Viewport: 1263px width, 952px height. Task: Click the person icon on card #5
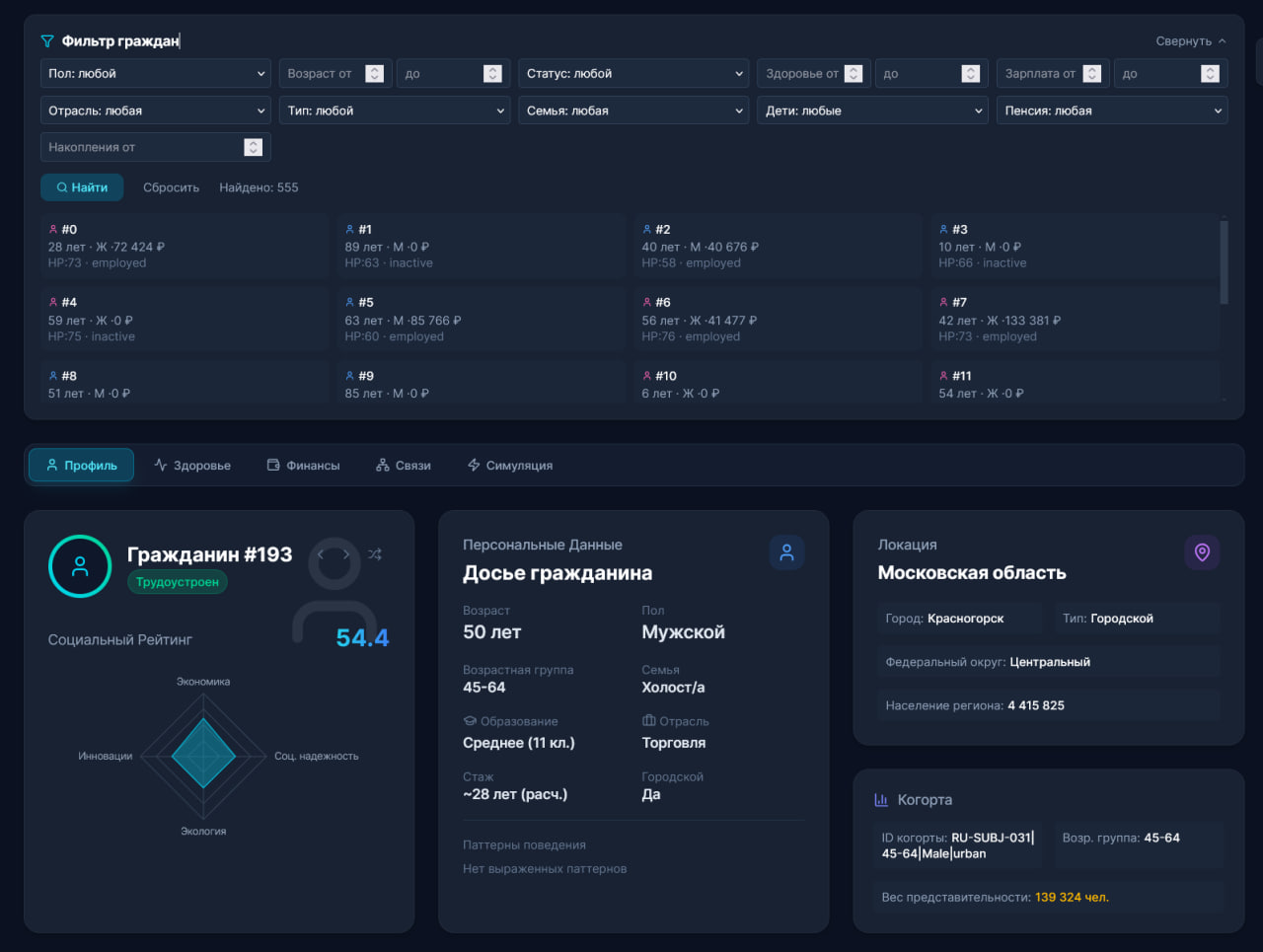tap(350, 302)
